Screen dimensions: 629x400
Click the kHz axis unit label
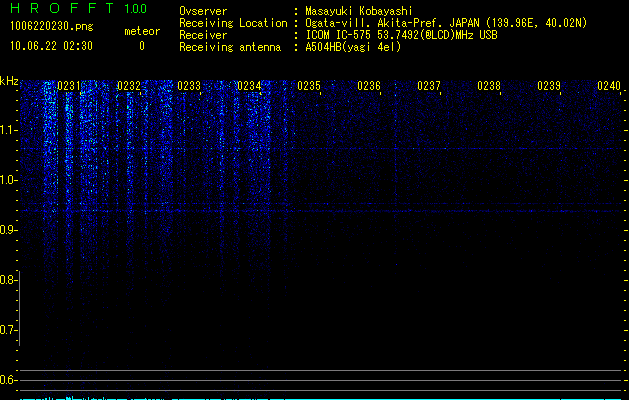click(x=9, y=81)
